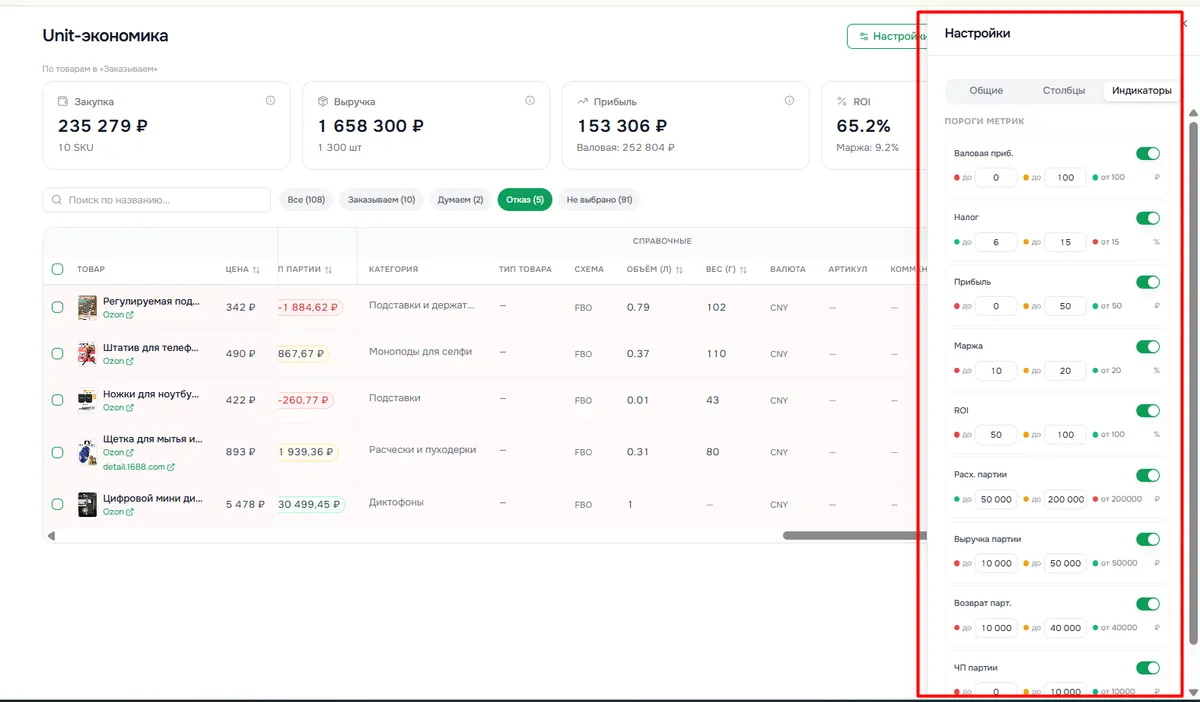Sort by the Объём (л) column arrows
Screen dimensions: 1200x702
pyautogui.click(x=680, y=269)
